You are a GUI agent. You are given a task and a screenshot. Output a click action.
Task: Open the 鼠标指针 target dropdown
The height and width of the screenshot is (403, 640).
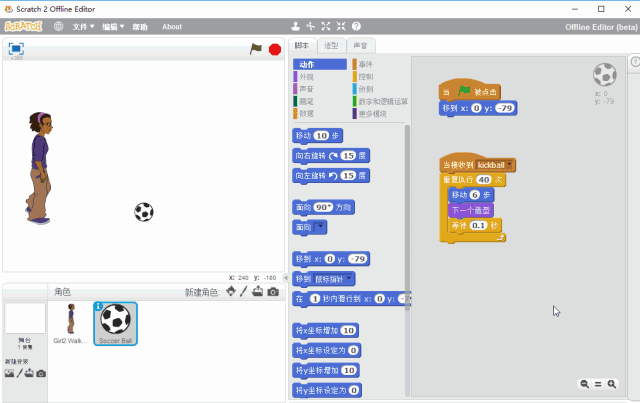(347, 279)
